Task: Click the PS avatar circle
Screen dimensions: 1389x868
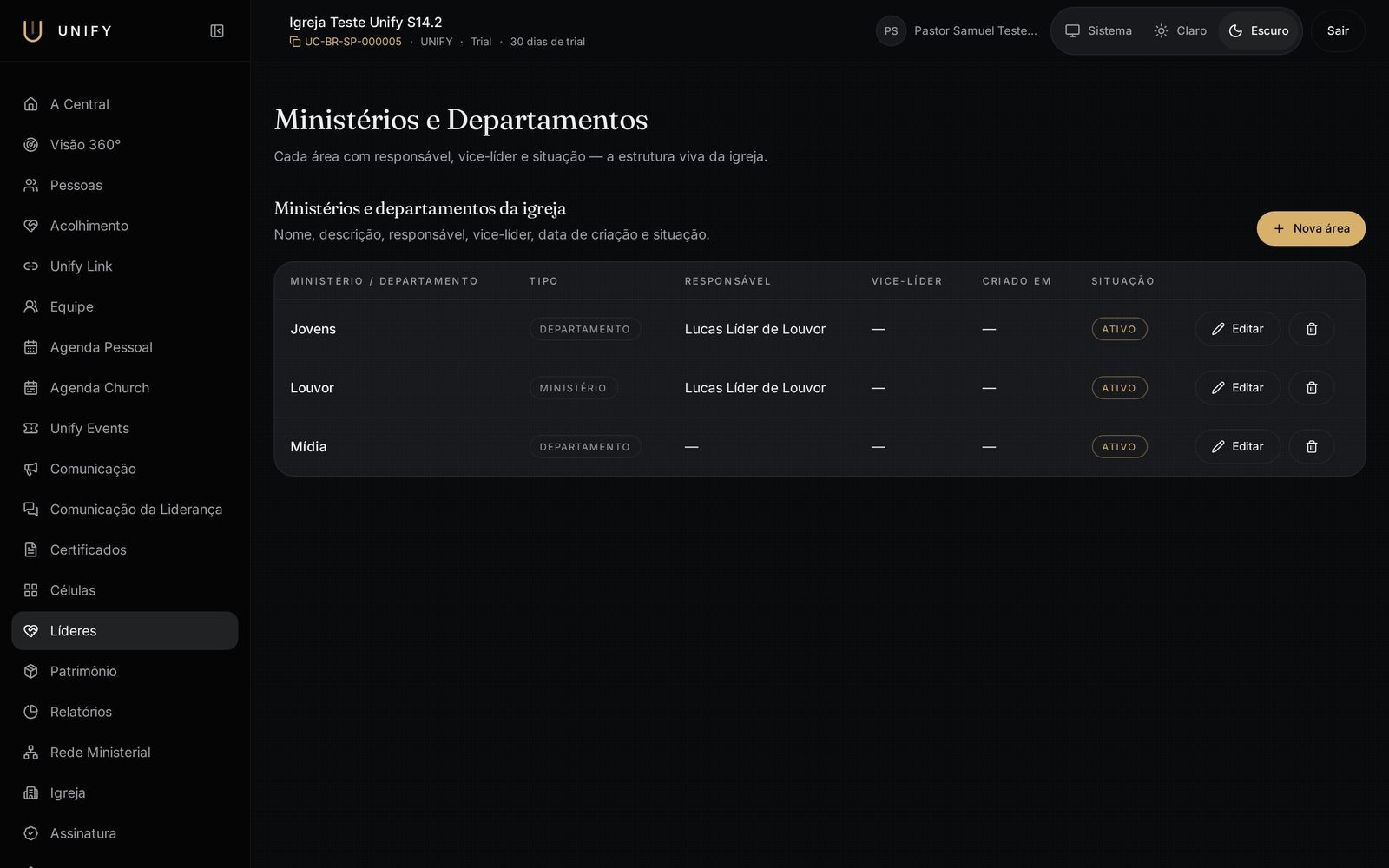Action: click(891, 31)
